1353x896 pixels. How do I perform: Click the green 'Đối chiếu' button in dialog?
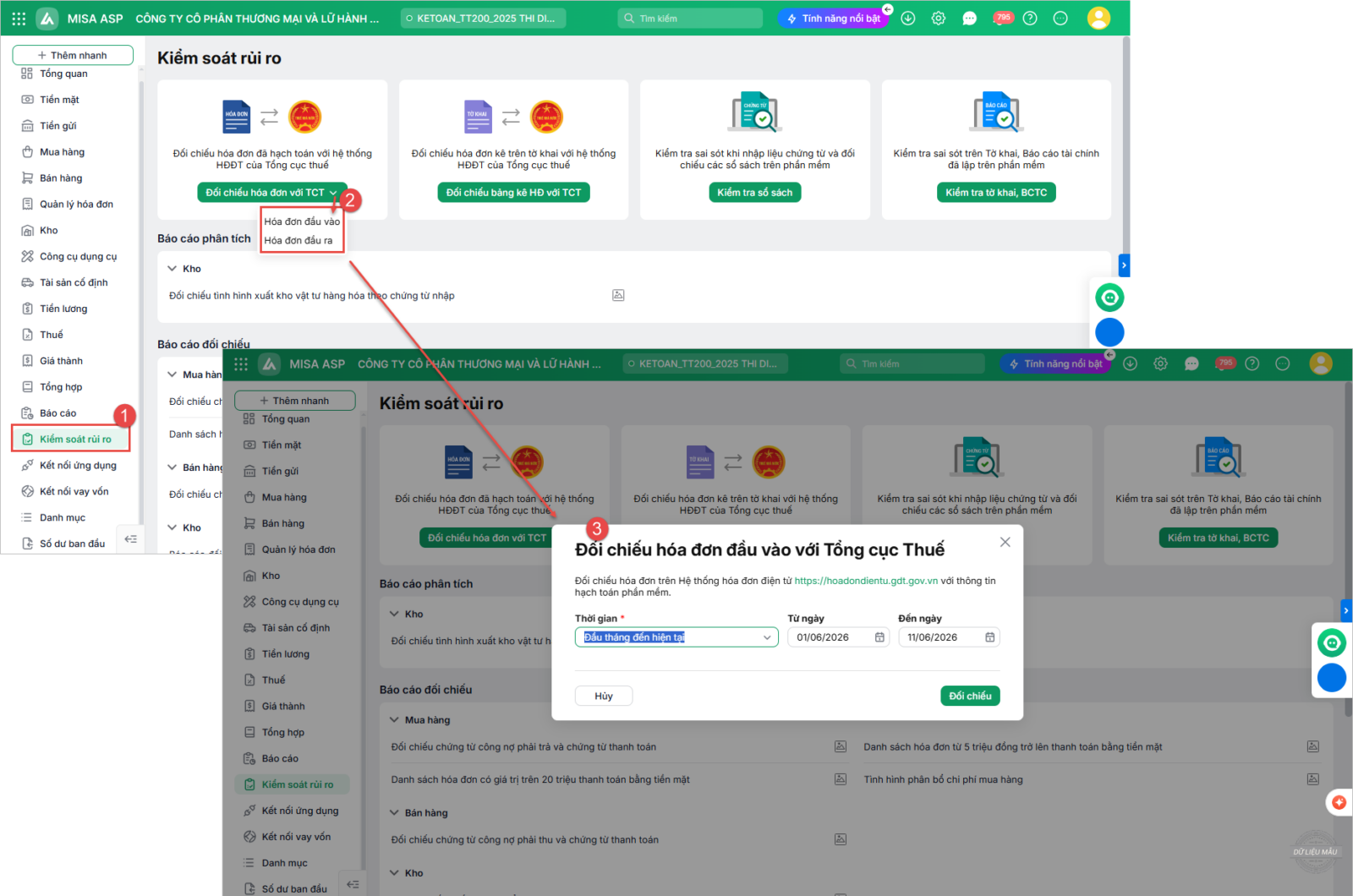point(970,696)
